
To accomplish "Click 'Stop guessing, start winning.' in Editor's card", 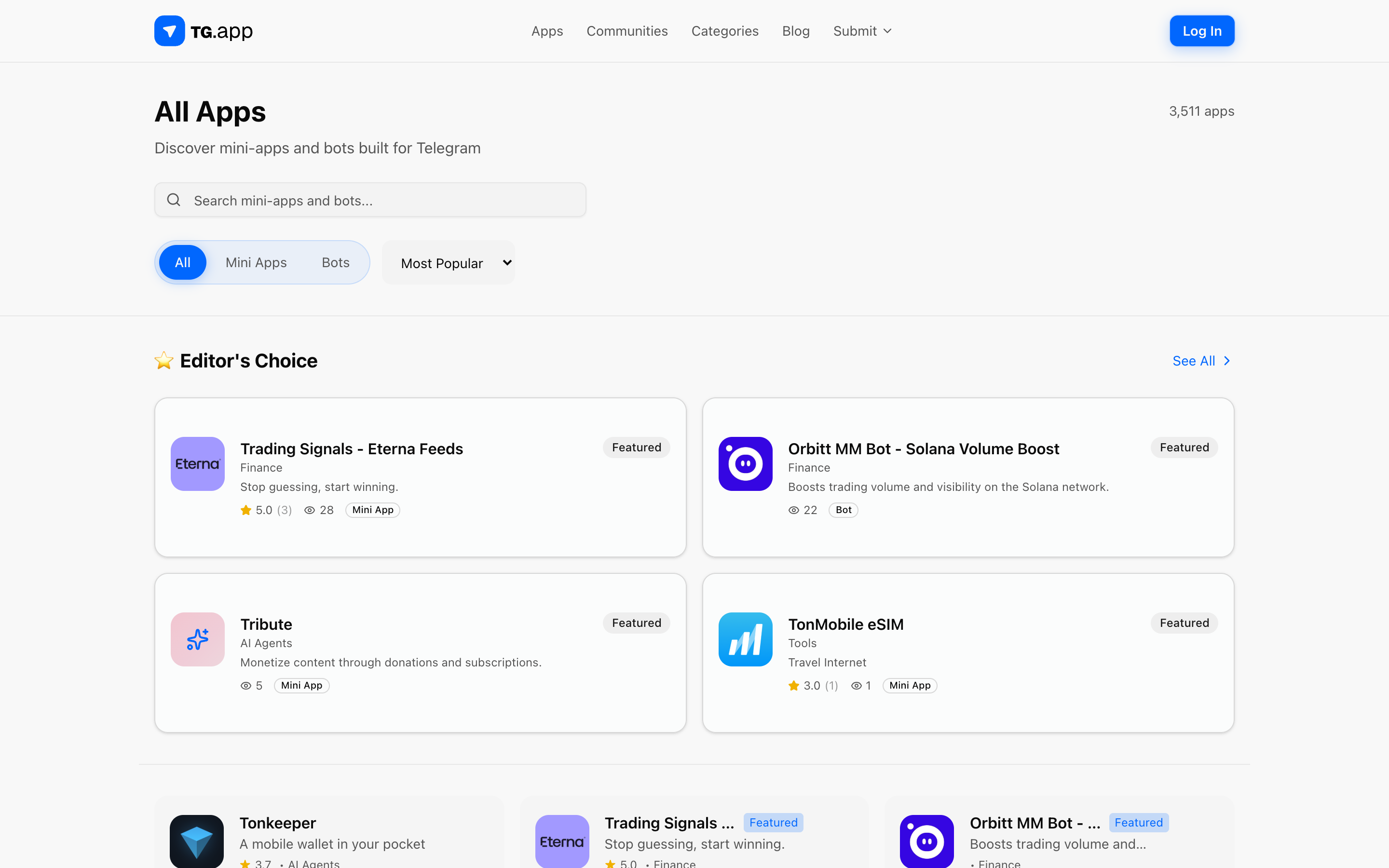I will pos(319,487).
